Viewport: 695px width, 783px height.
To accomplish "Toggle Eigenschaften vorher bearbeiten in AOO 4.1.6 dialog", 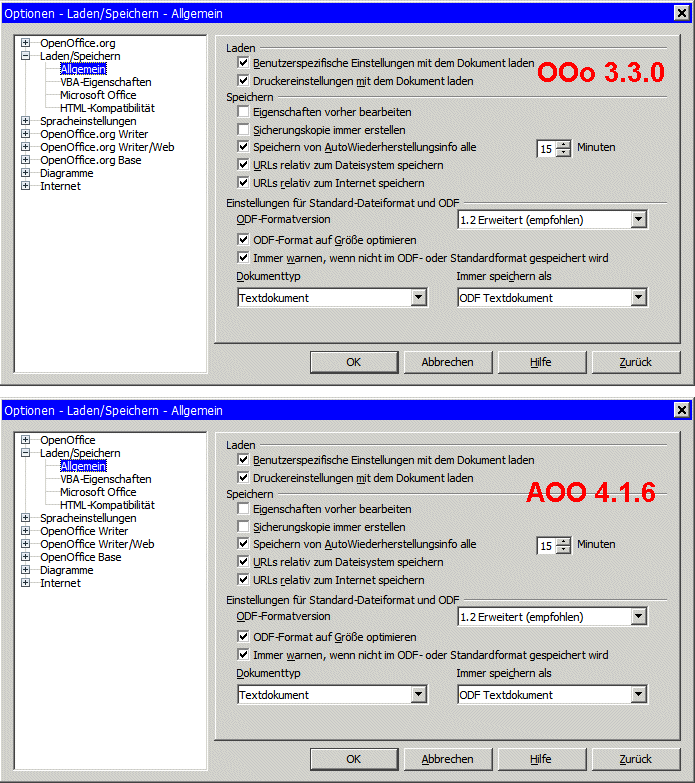I will click(243, 509).
